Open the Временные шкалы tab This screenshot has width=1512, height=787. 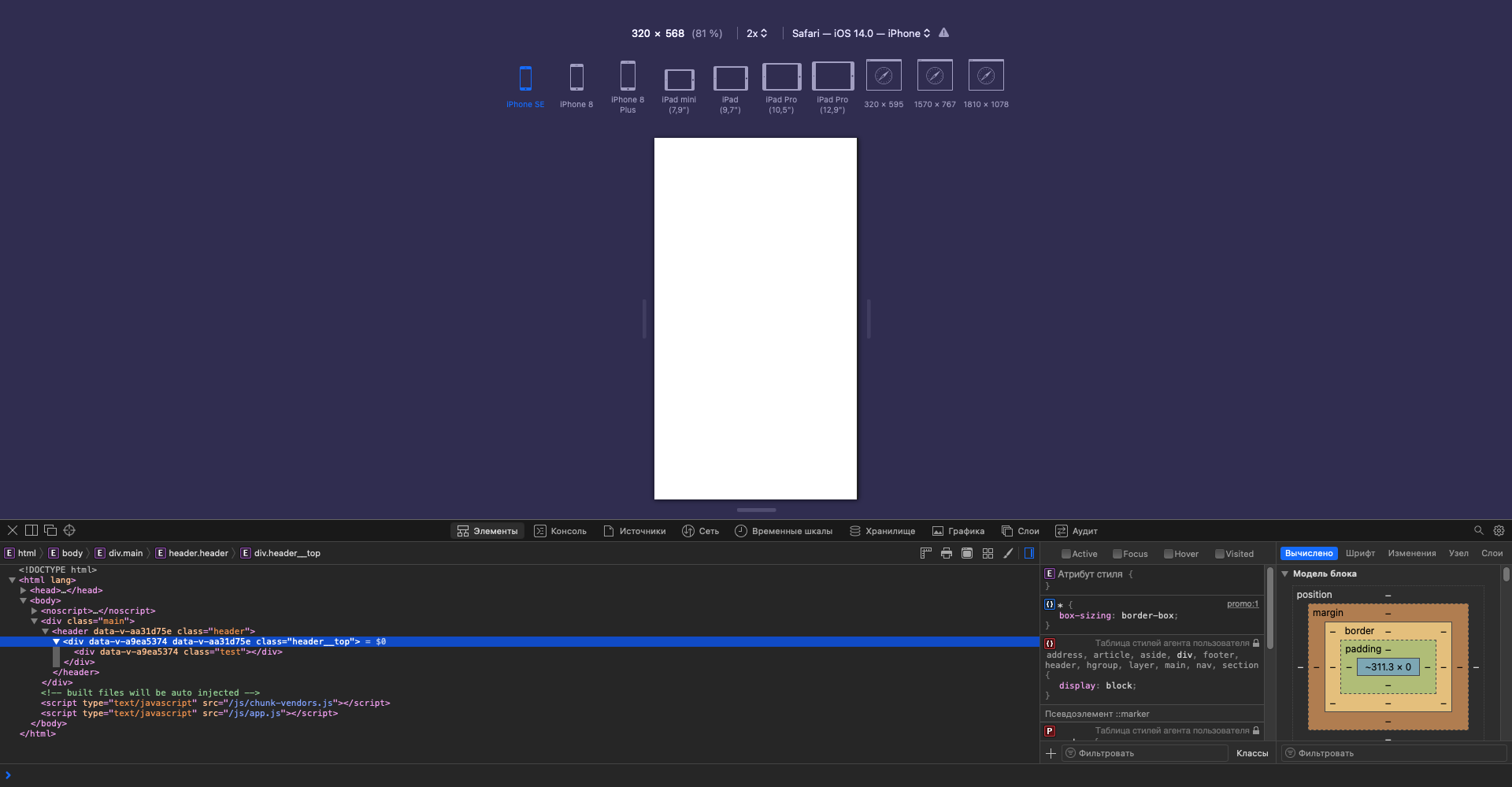pos(784,531)
